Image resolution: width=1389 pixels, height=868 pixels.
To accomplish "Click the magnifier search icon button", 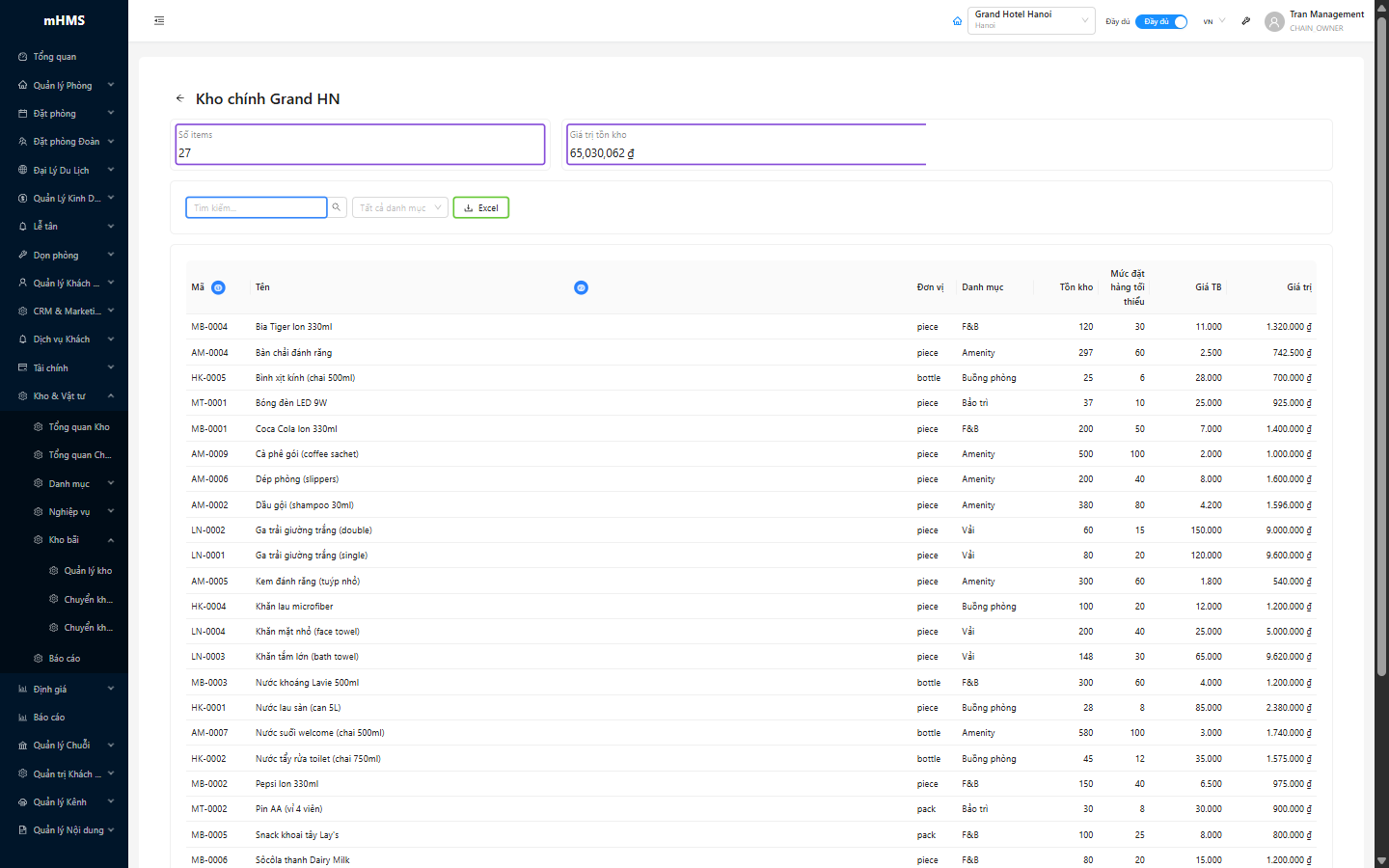I will pyautogui.click(x=337, y=207).
